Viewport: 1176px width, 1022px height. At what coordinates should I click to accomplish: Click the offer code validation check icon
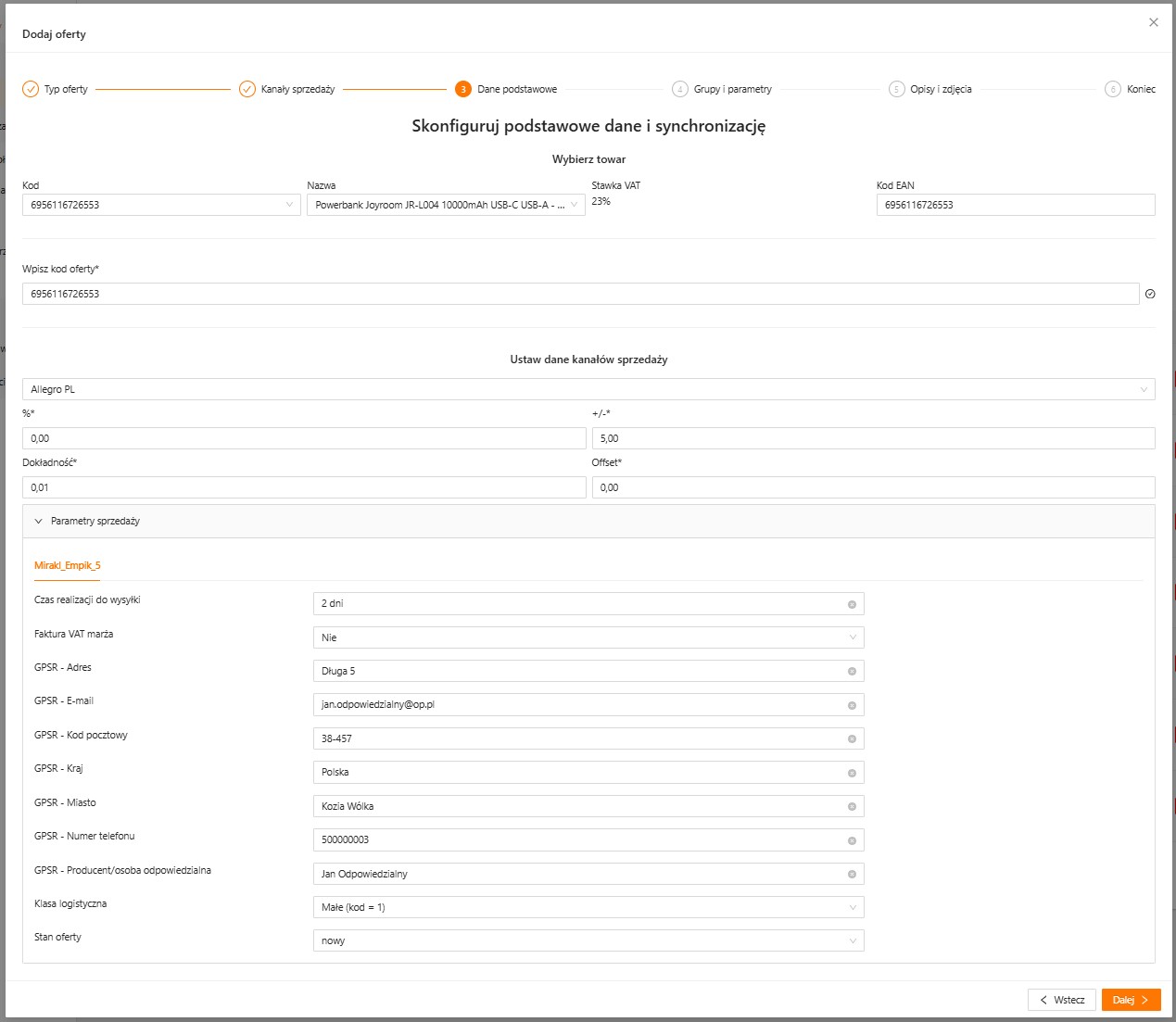point(1150,294)
